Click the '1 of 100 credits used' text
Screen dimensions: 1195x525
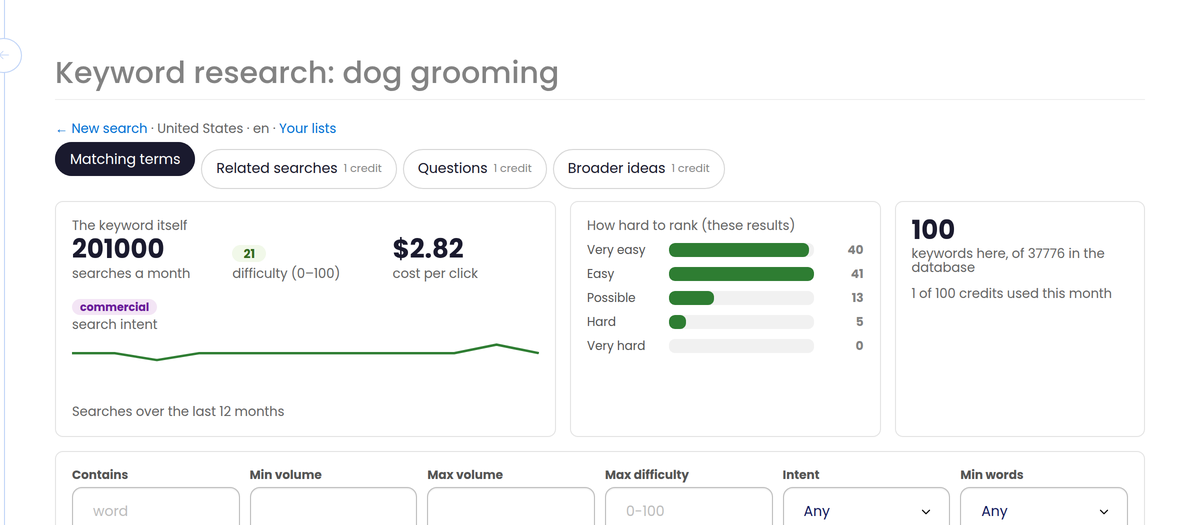[1011, 293]
